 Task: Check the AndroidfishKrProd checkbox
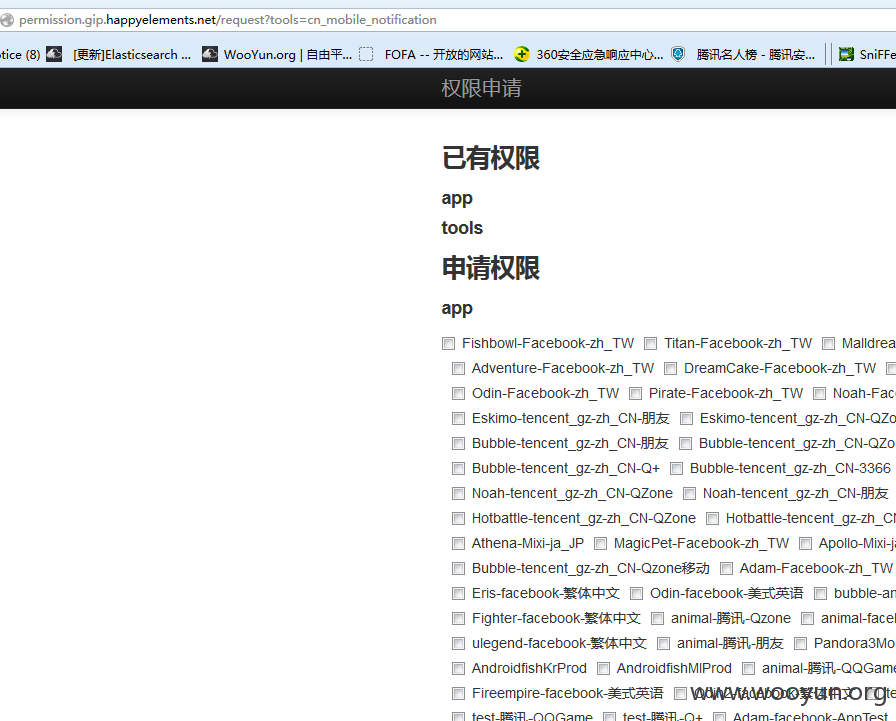pyautogui.click(x=458, y=668)
